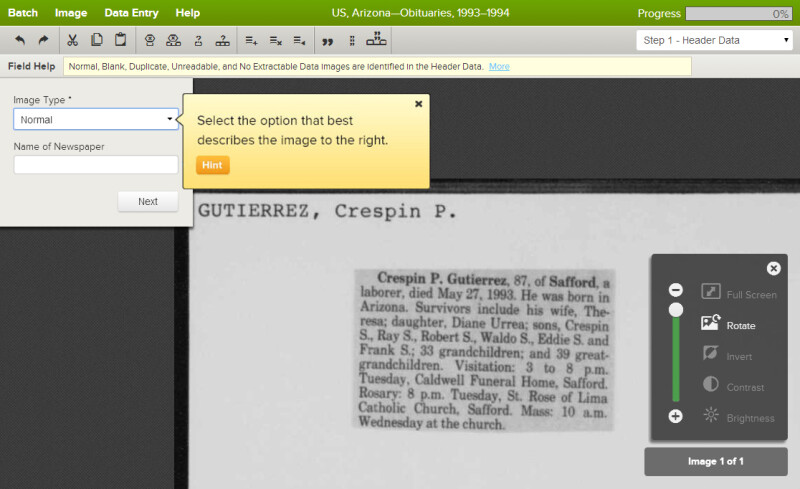Zoom out with the minus button
800x489 pixels.
[x=676, y=290]
